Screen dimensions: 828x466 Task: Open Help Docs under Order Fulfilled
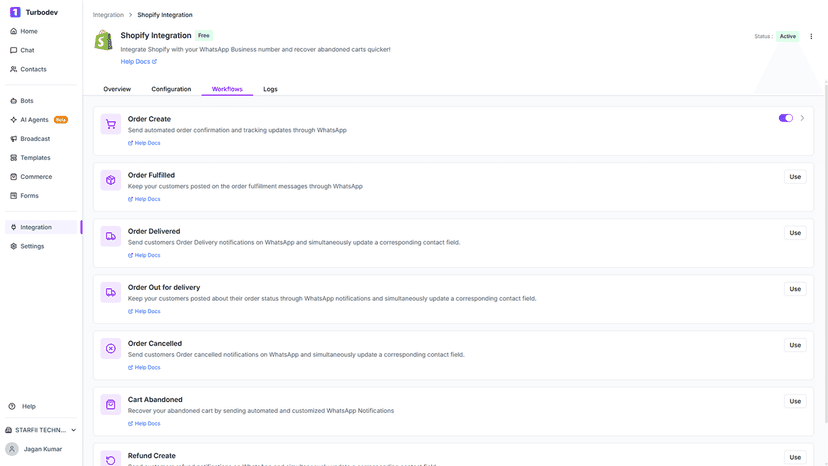(144, 199)
